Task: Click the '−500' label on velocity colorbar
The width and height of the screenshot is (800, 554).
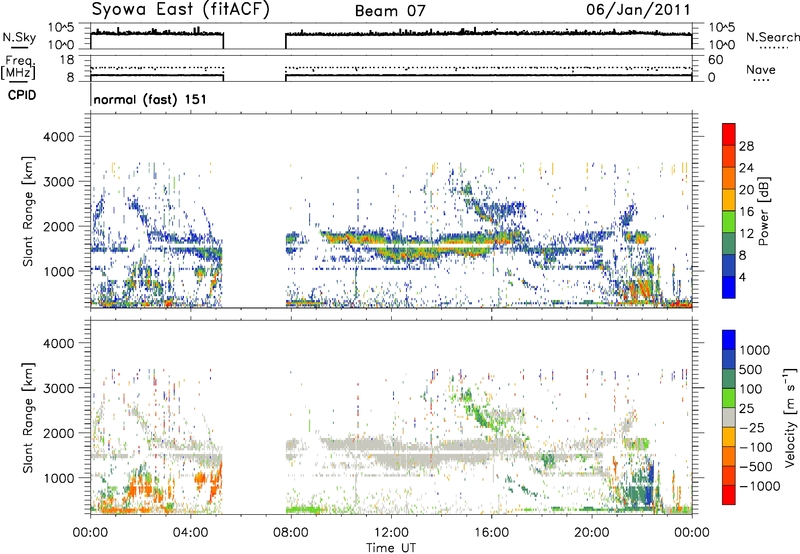Action: (x=755, y=466)
